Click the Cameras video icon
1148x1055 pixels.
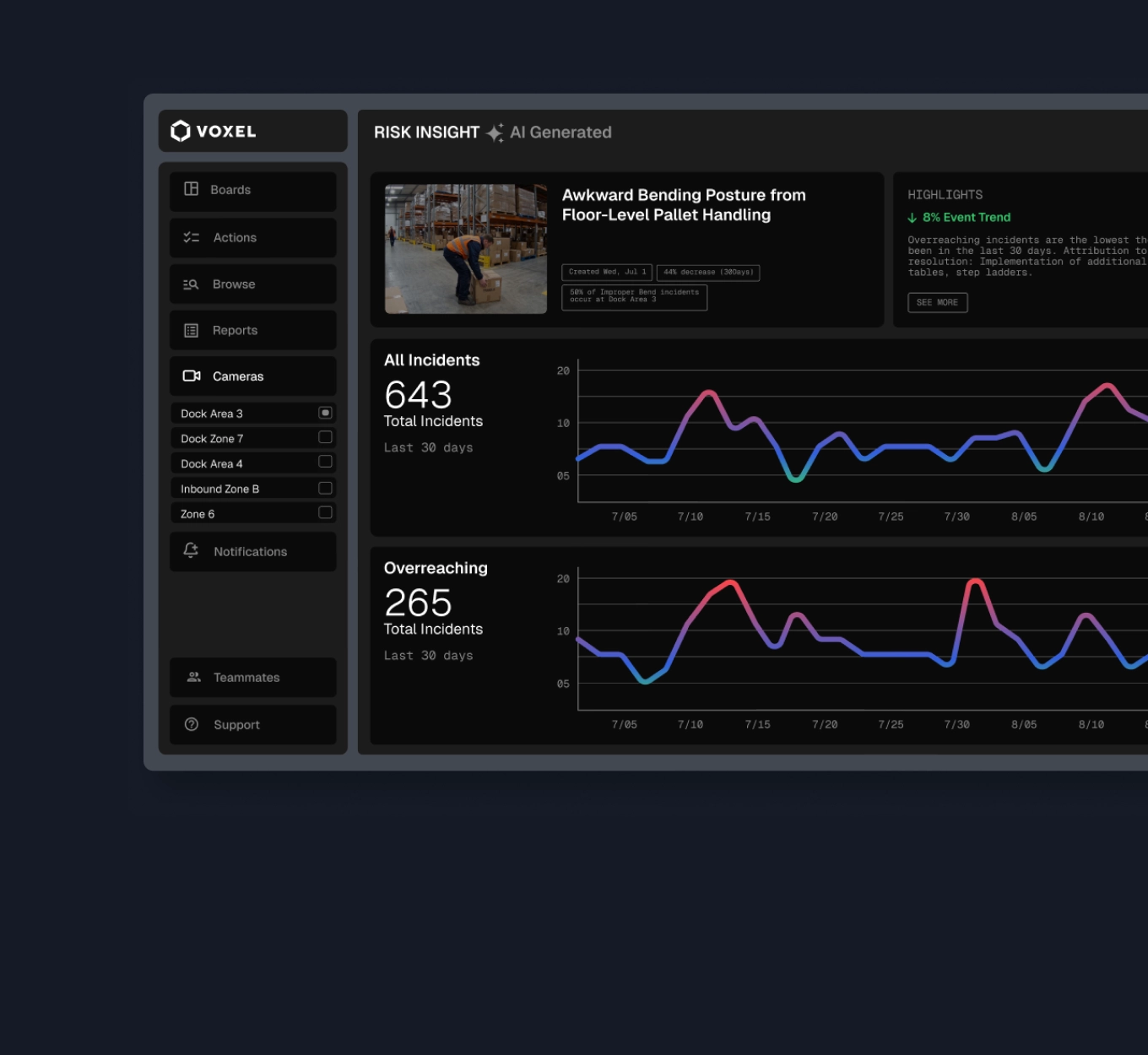click(192, 376)
